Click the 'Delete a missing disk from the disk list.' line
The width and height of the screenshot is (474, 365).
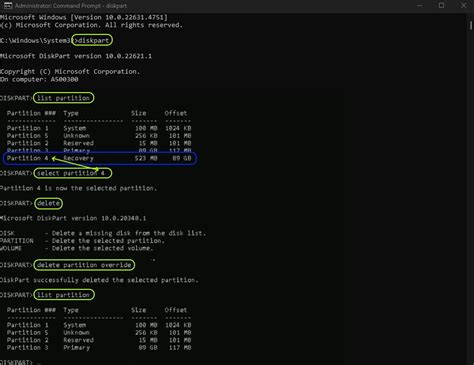[x=129, y=233]
